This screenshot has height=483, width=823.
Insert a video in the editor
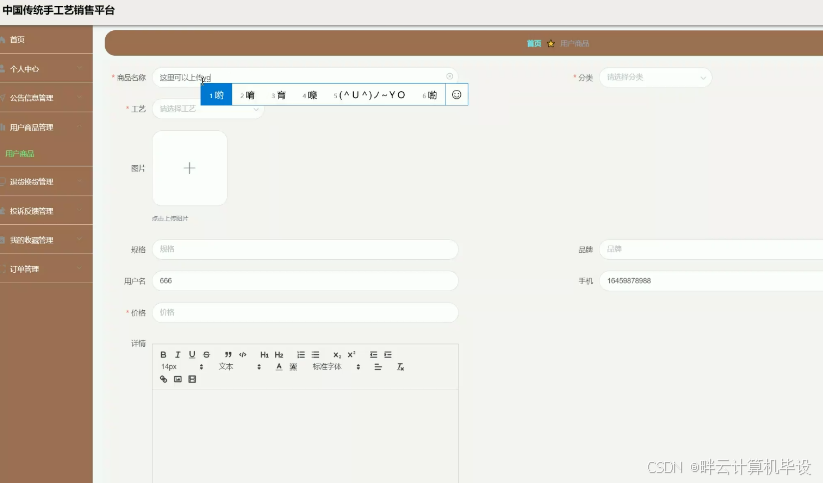tap(192, 379)
